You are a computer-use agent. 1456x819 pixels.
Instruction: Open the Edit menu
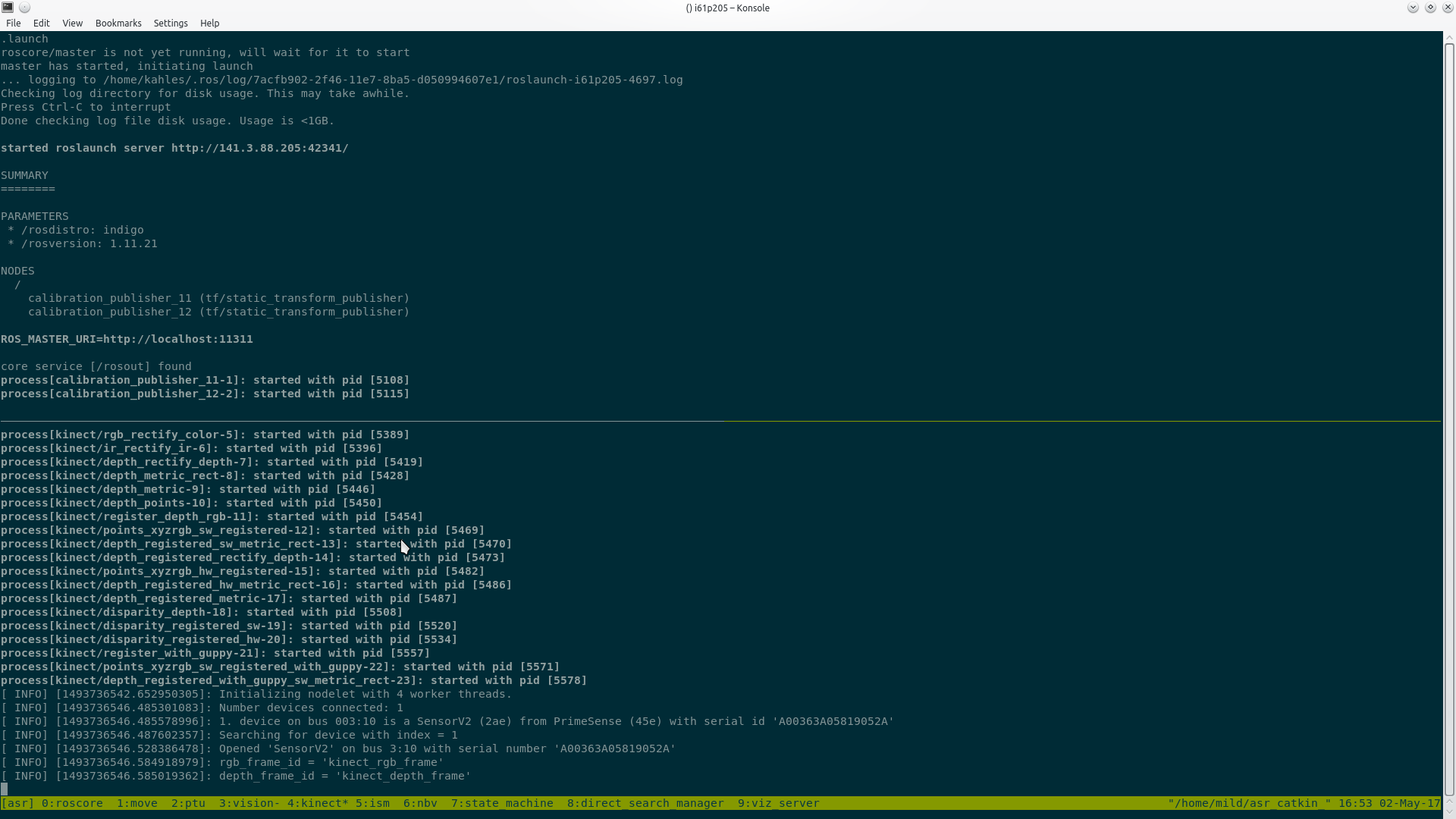(42, 24)
